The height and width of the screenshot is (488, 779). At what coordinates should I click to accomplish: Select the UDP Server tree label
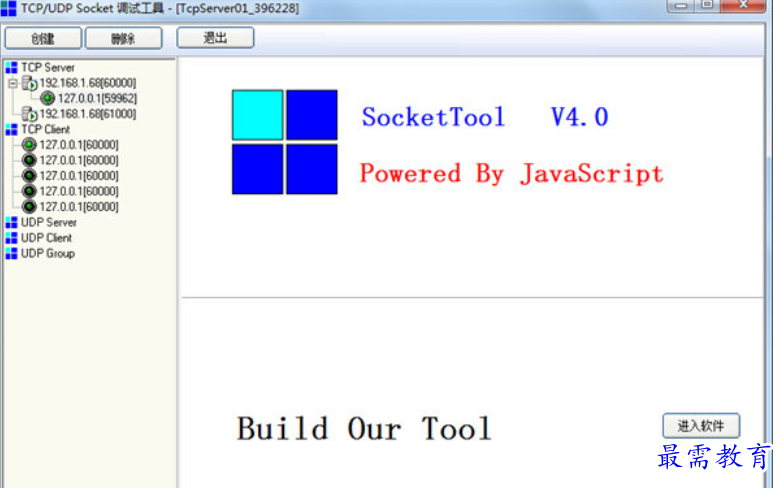[x=49, y=222]
